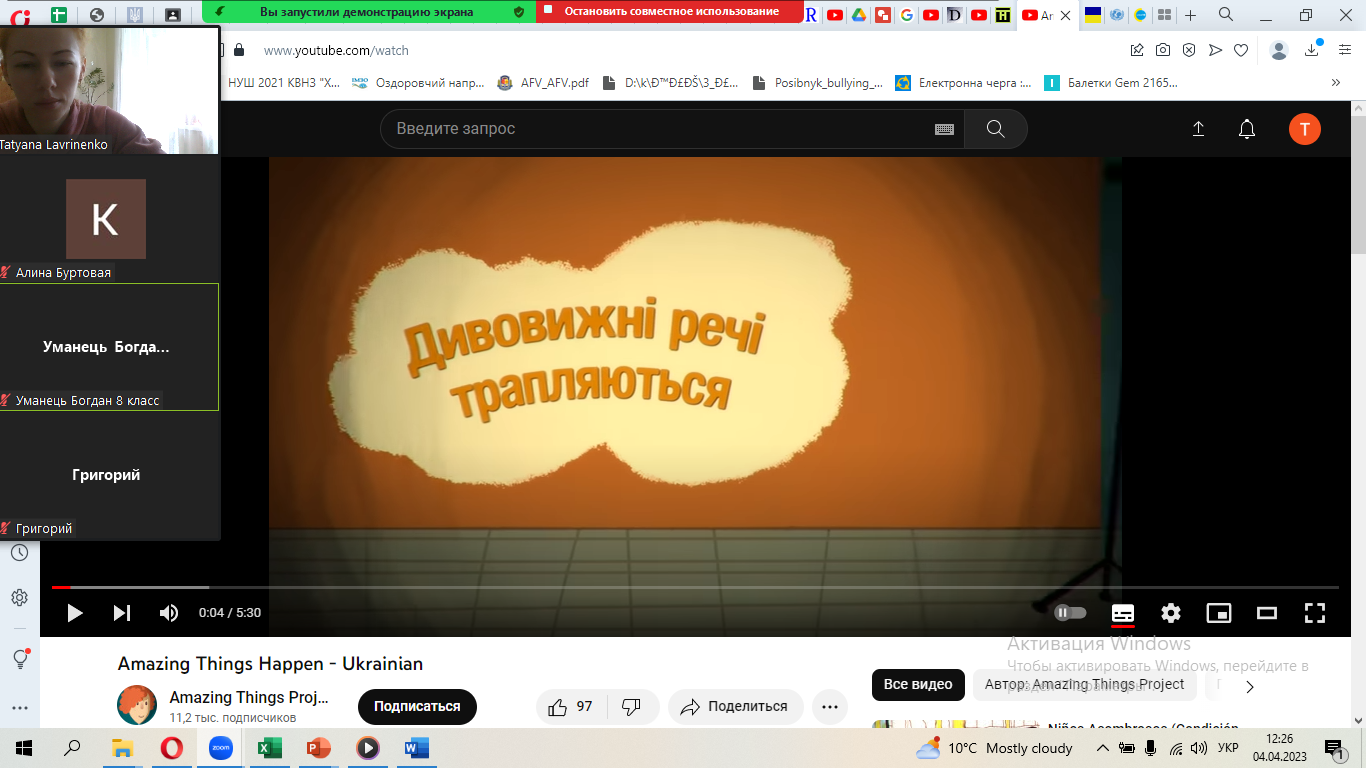Open the Балетки Gem 2165 bookmark
This screenshot has height=768, width=1366.
pyautogui.click(x=1112, y=83)
